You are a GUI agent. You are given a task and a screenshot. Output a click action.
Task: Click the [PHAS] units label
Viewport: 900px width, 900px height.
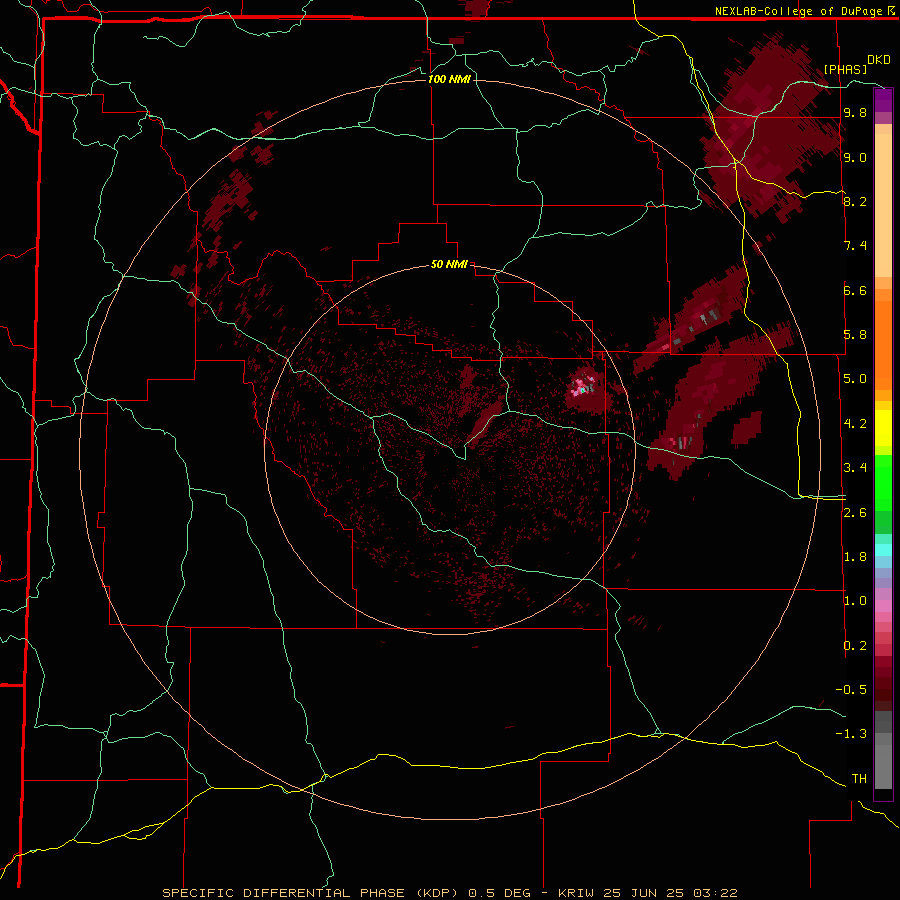[x=845, y=69]
